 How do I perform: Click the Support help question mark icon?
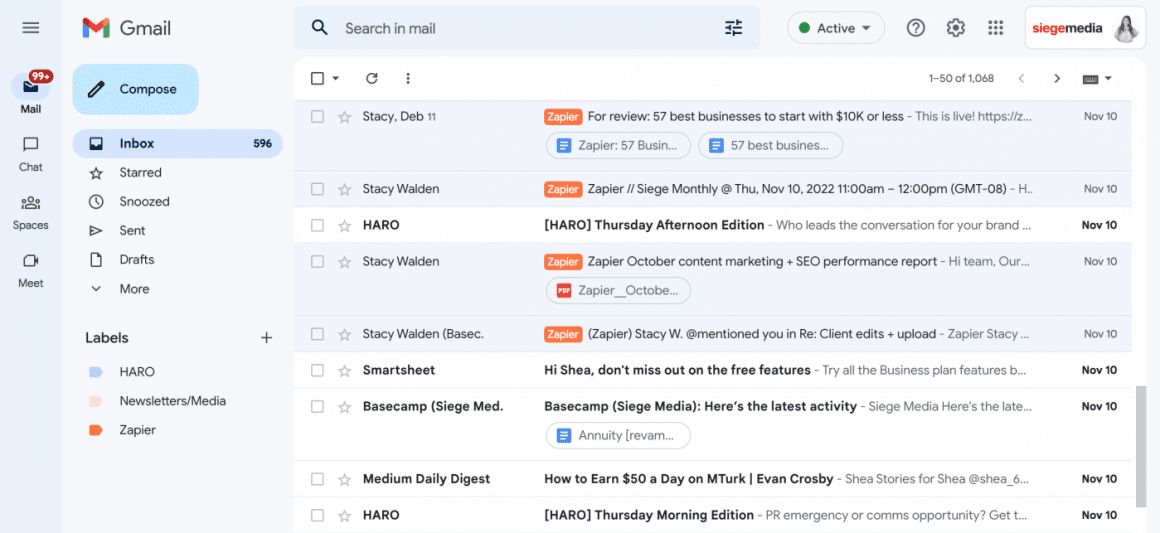pos(916,28)
